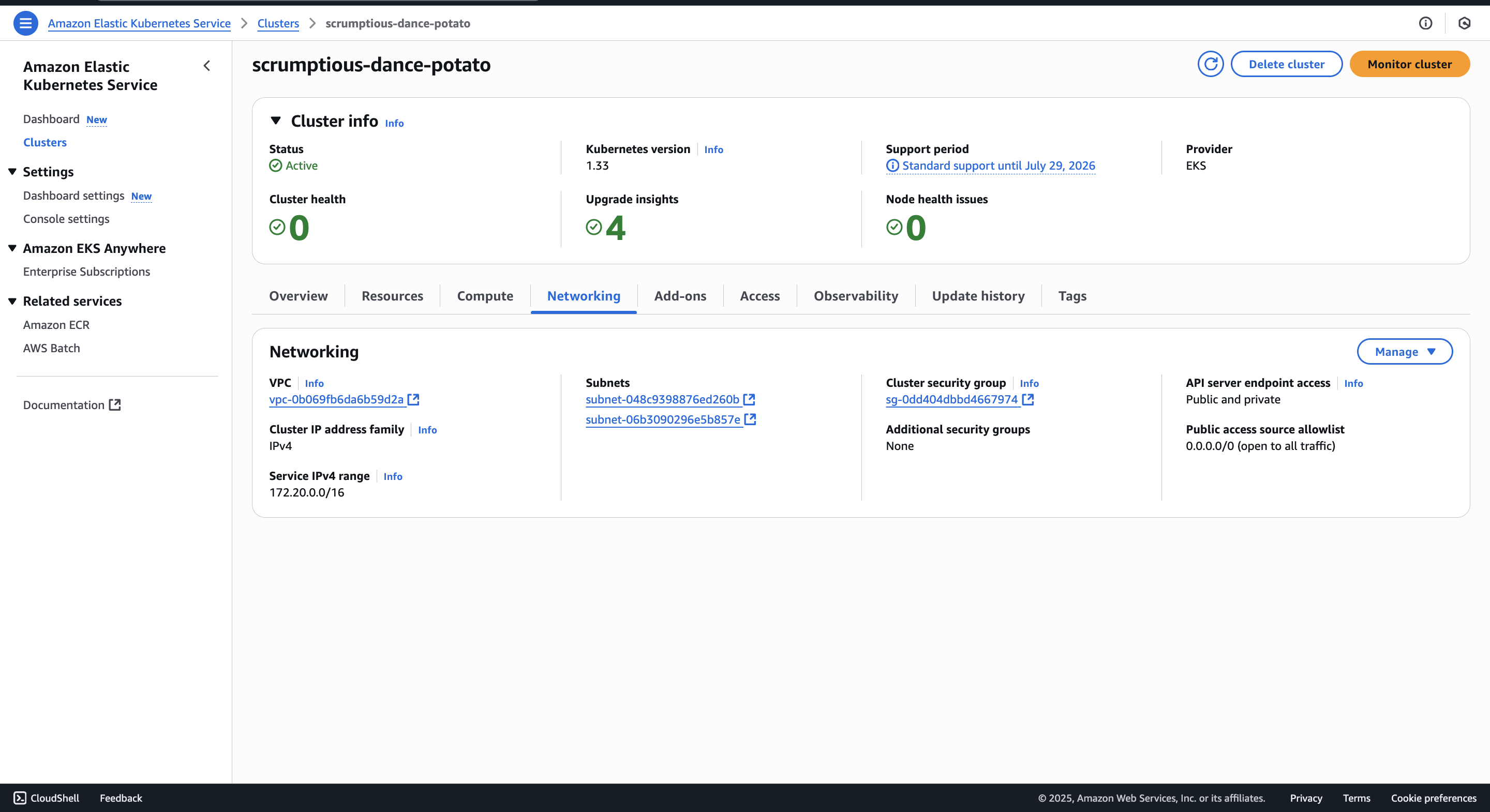1490x812 pixels.
Task: Click Info next to Cluster security group
Action: [x=1029, y=383]
